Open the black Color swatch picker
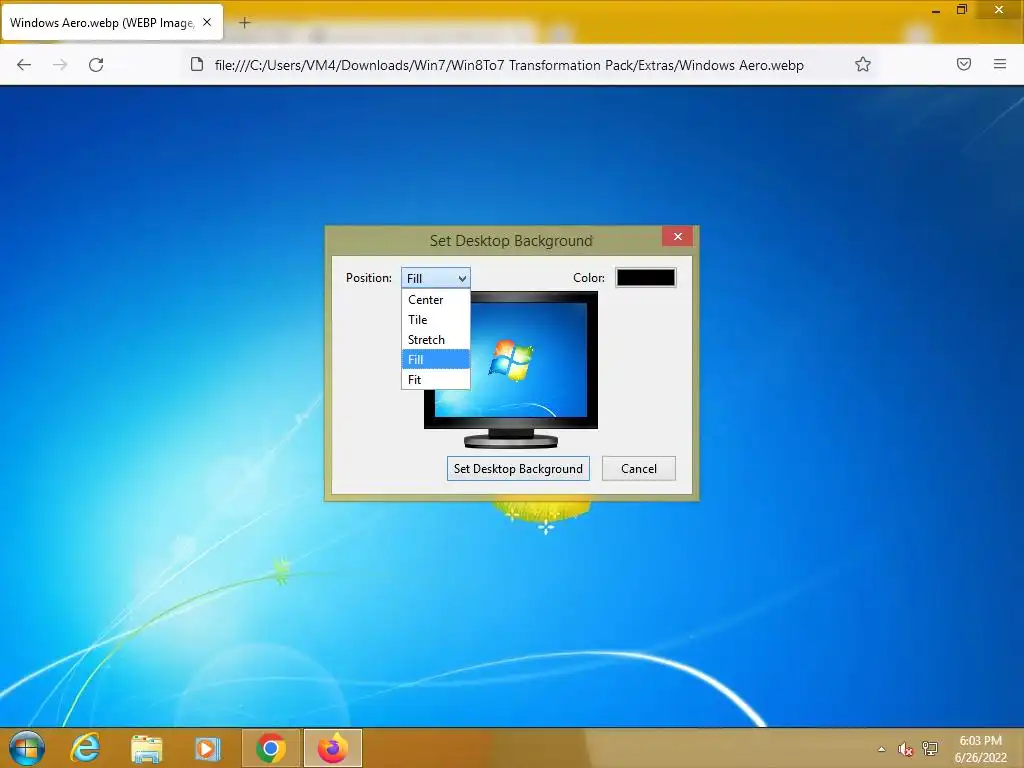Screen dimensions: 1024x768 (x=646, y=278)
